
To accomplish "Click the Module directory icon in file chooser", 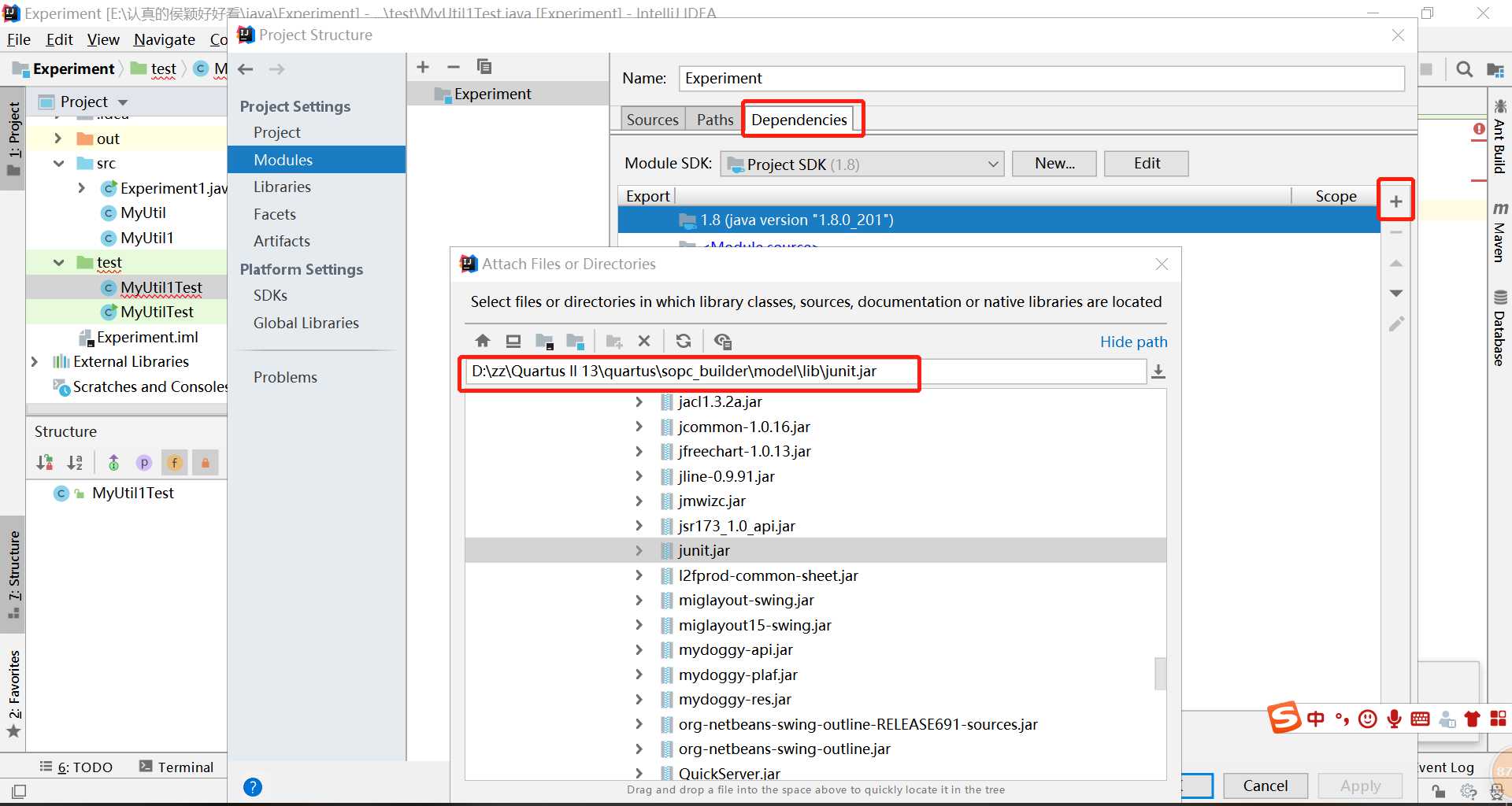I will coord(576,341).
